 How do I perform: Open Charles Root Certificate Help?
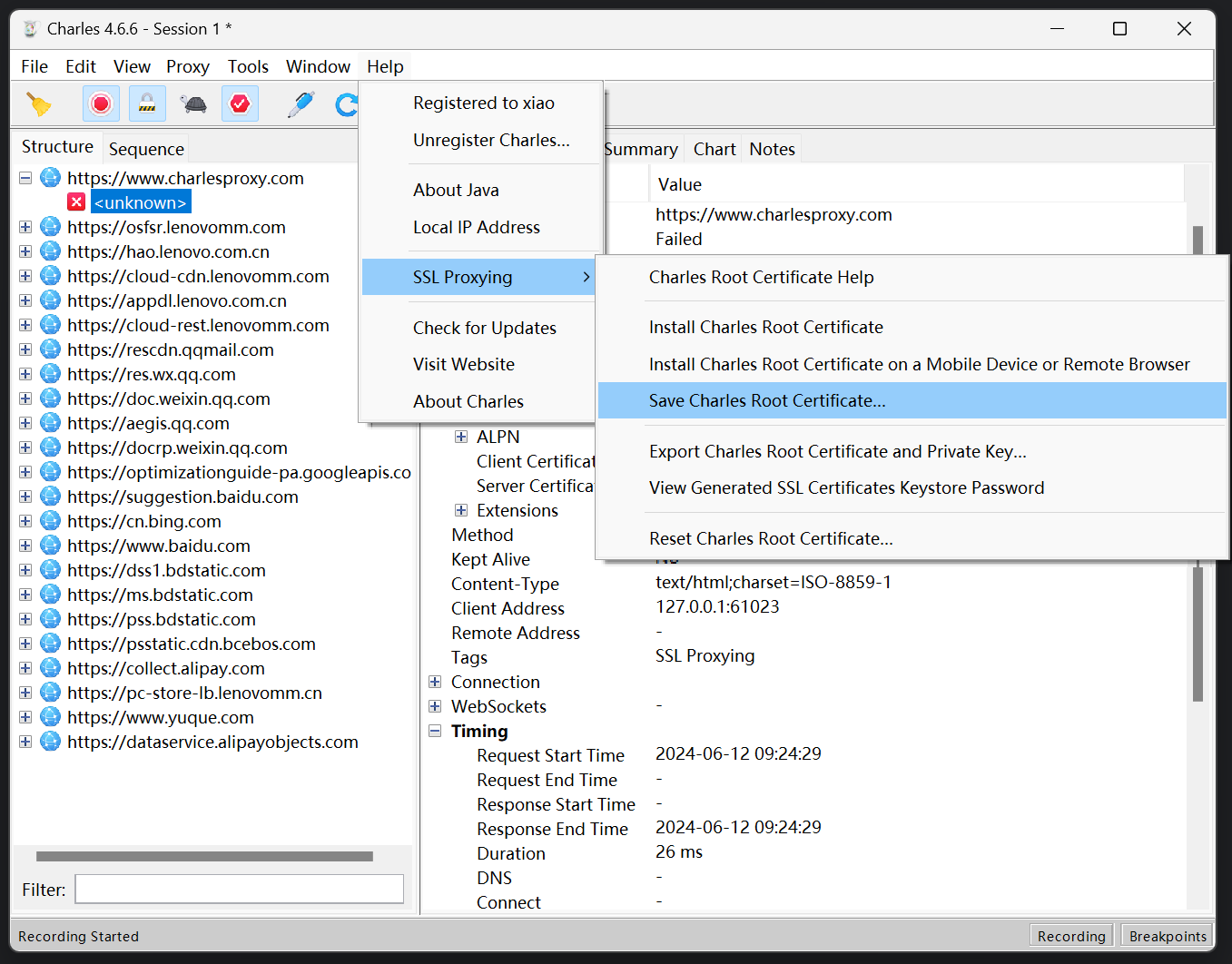coord(912,277)
